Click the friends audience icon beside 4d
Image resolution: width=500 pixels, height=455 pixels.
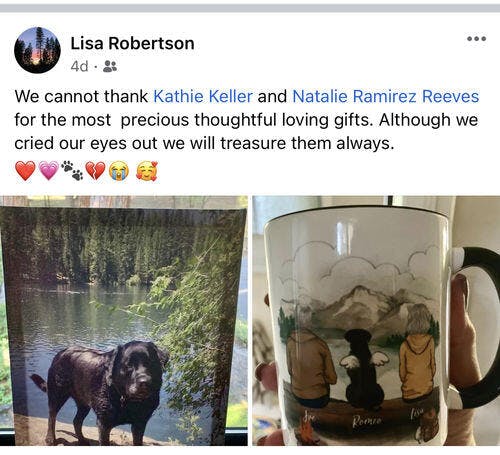point(110,66)
